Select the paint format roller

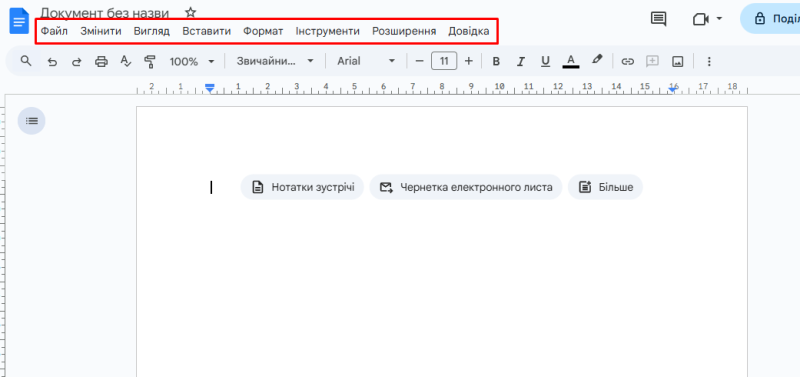pos(149,62)
